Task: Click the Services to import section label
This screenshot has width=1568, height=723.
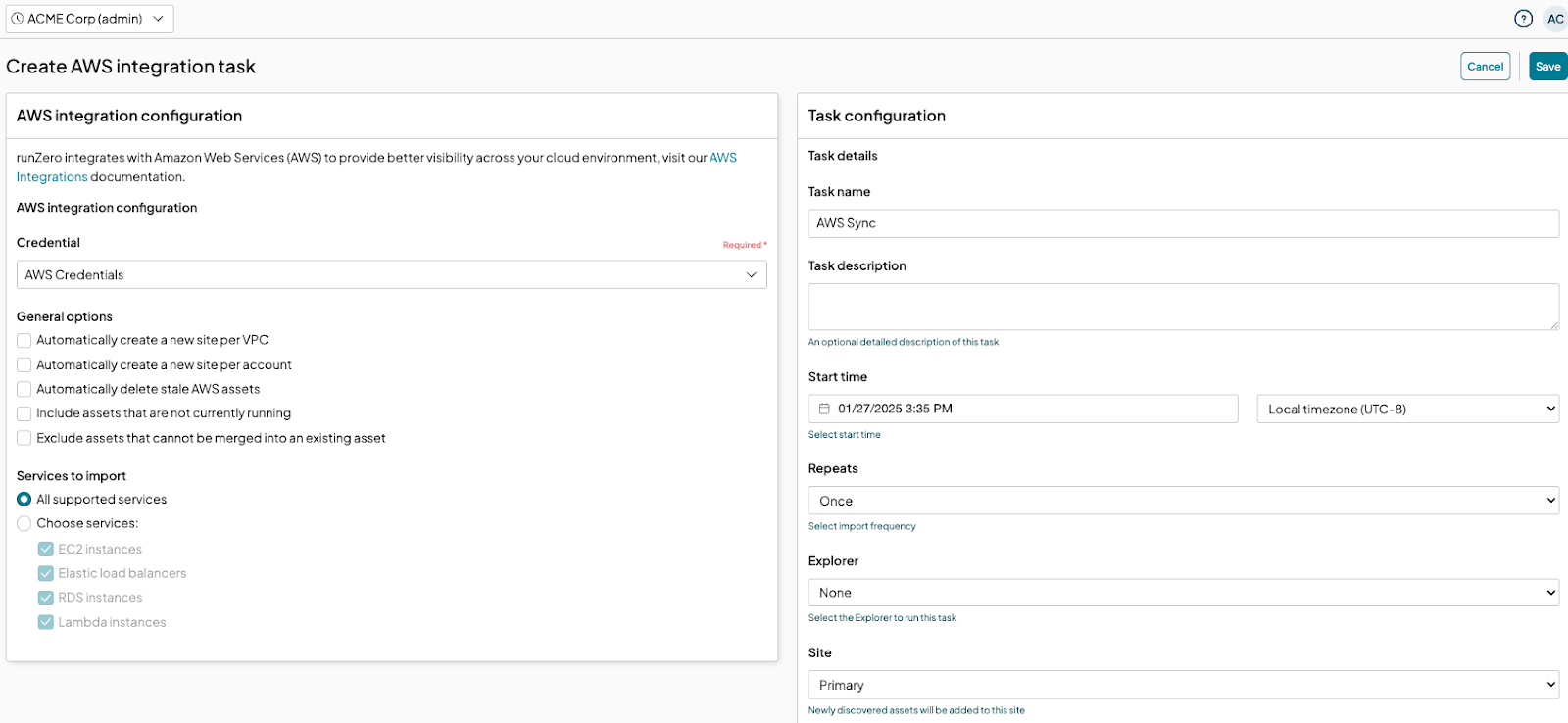Action: [72, 476]
